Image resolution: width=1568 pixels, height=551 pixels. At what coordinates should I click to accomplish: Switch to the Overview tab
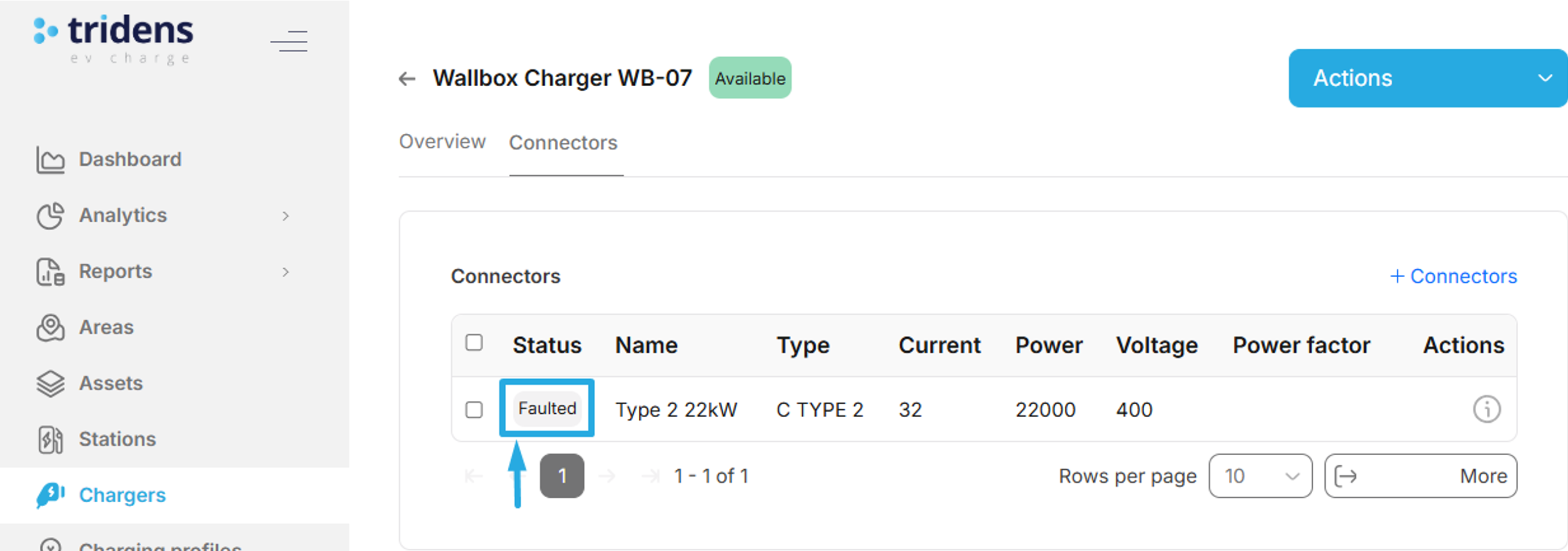pos(442,142)
